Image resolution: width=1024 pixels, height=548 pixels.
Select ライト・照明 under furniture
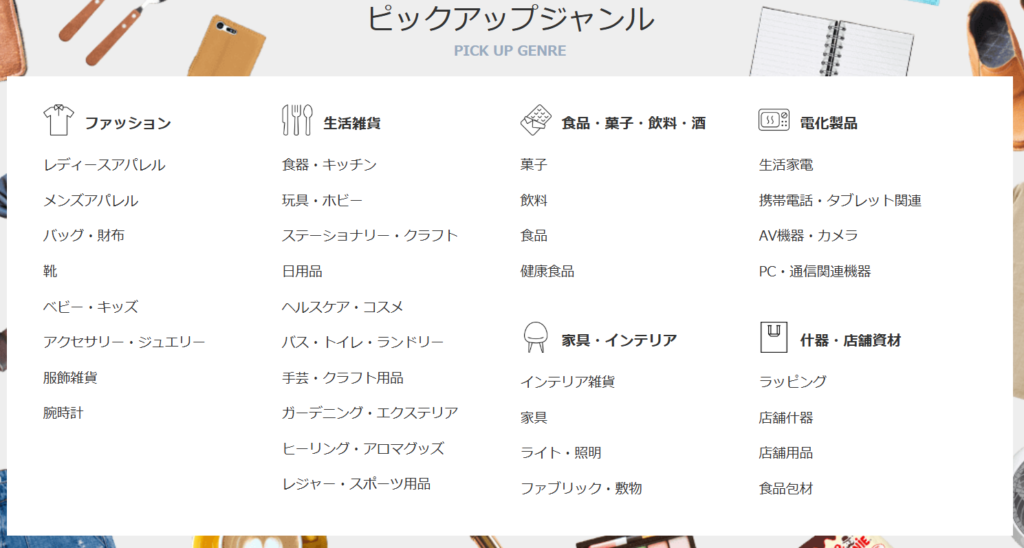coord(561,453)
